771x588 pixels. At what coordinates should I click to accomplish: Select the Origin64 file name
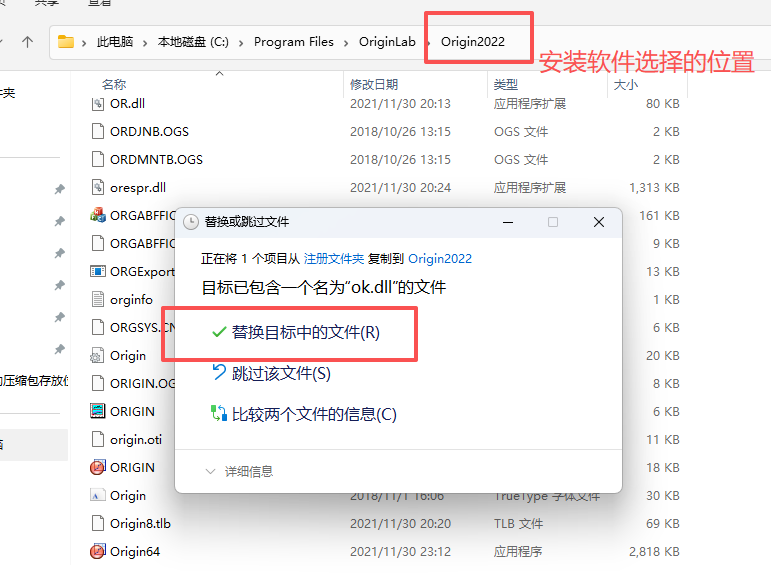click(x=135, y=552)
